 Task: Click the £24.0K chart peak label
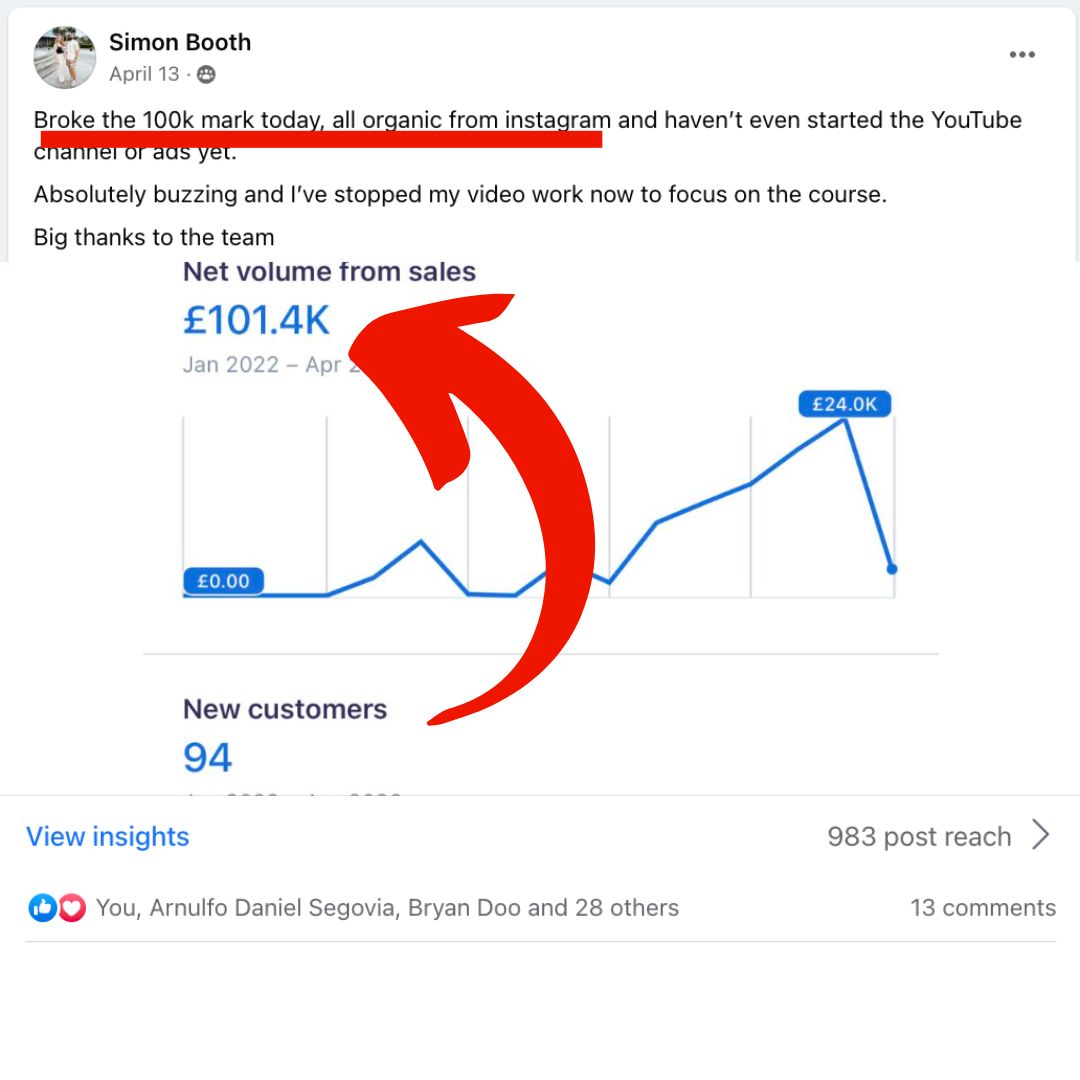coord(844,404)
